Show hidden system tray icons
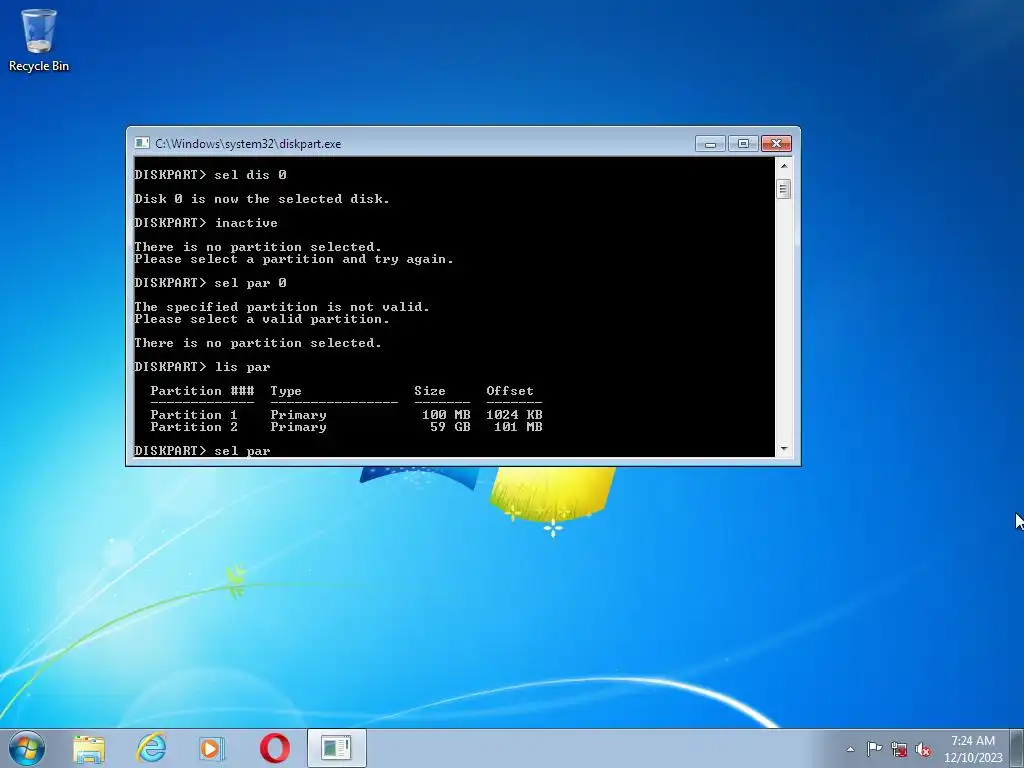This screenshot has height=768, width=1024. click(x=850, y=749)
